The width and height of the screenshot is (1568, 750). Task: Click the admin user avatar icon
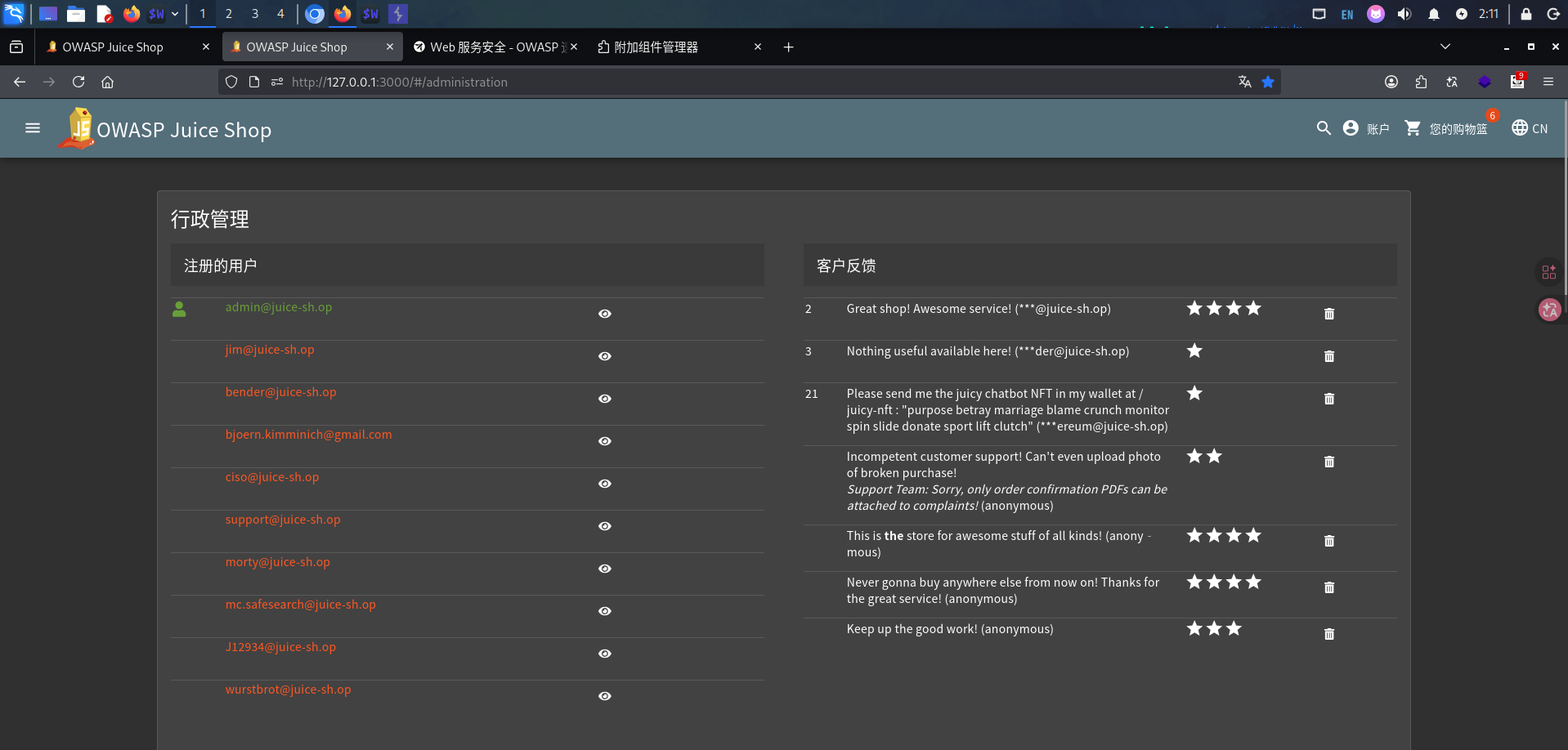(180, 309)
